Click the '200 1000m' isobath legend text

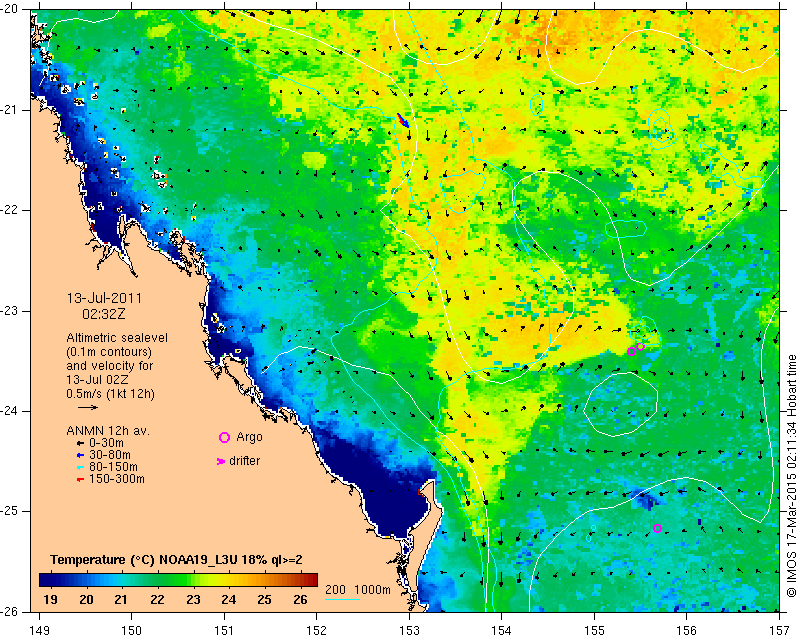(x=358, y=590)
